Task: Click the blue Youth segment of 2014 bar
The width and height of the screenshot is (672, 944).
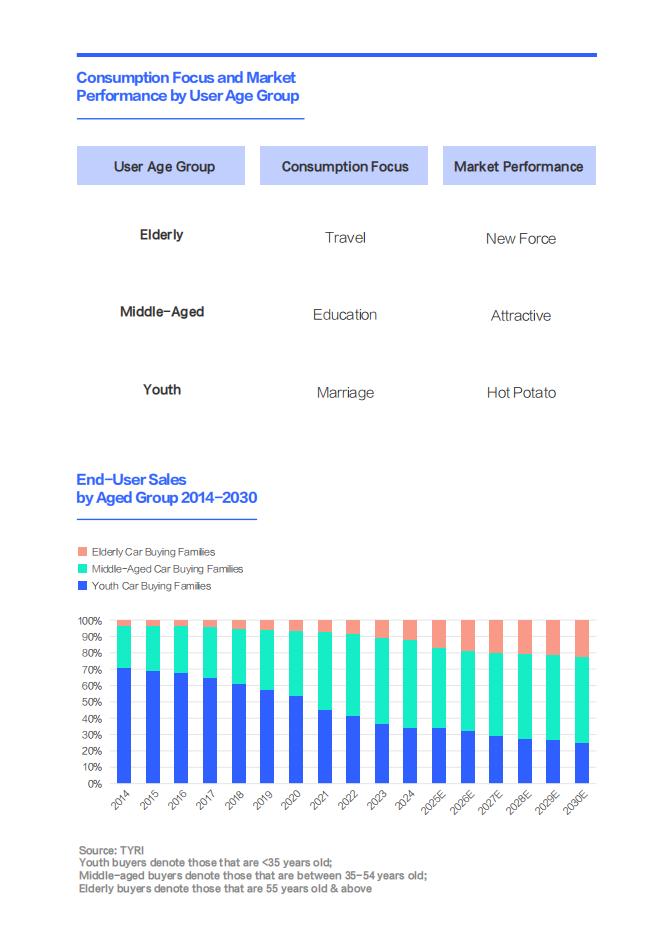Action: 124,725
